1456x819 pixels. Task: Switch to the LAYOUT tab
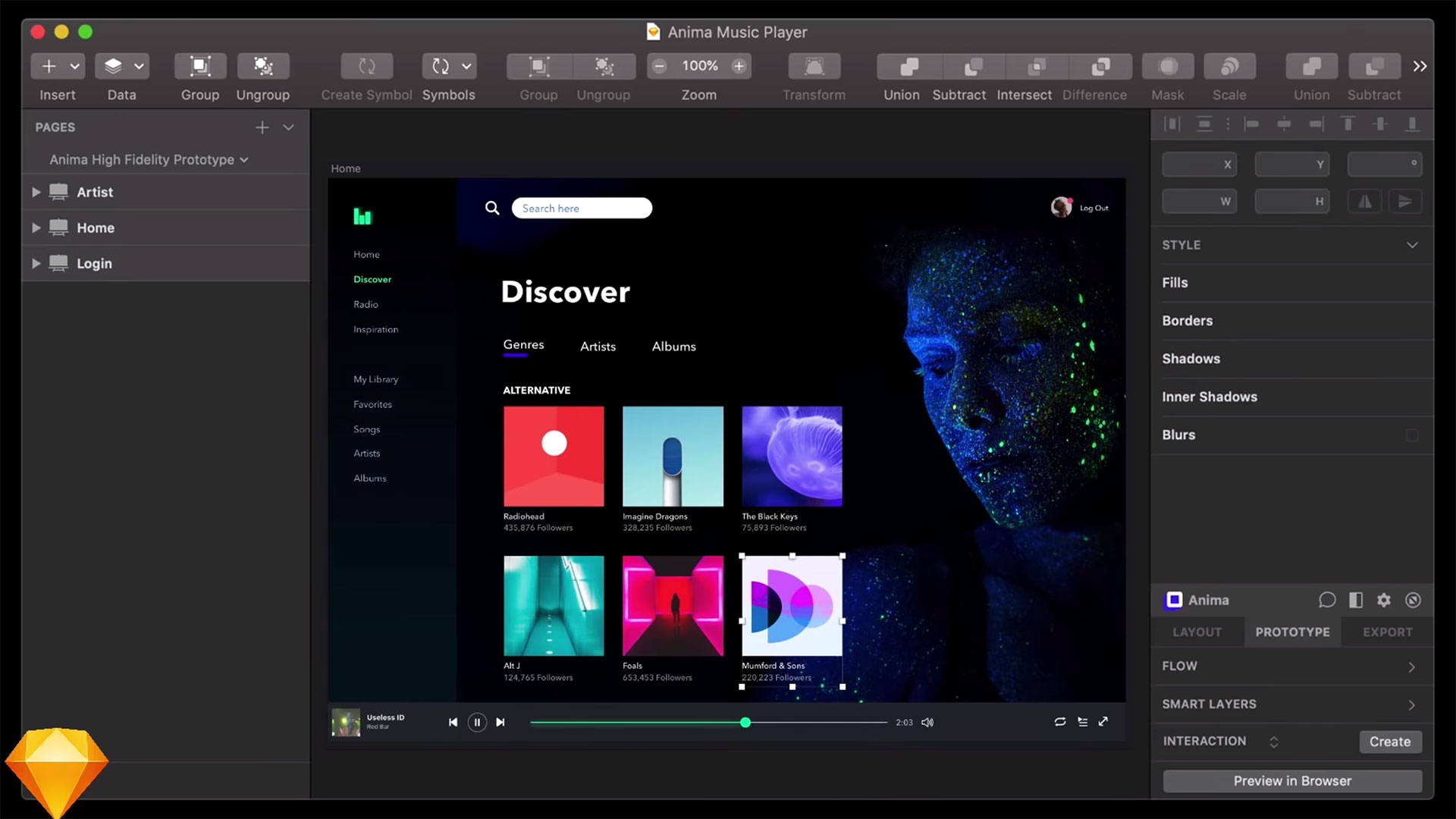pos(1197,632)
